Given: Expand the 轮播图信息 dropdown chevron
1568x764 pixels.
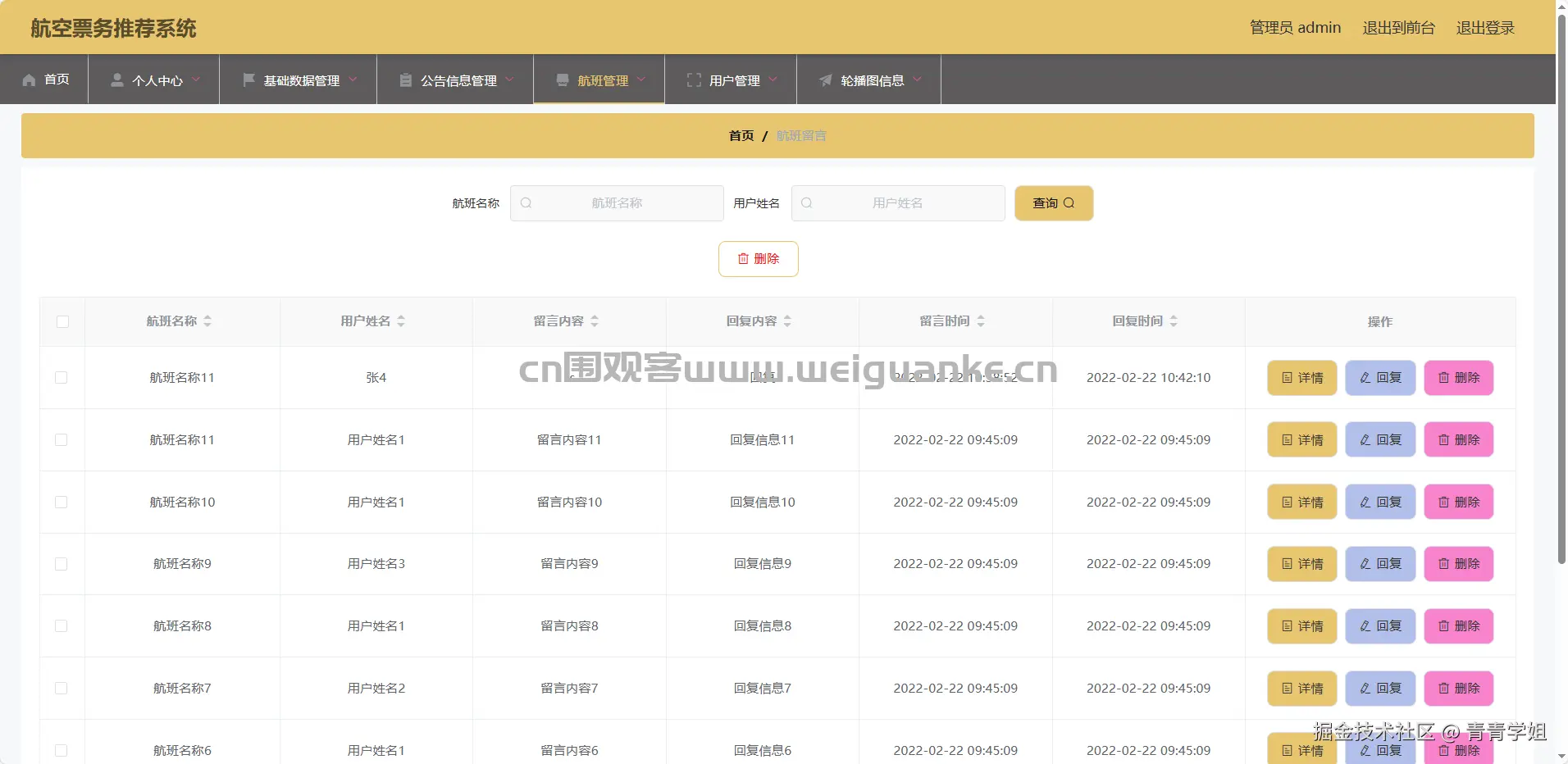Looking at the screenshot, I should click(917, 80).
